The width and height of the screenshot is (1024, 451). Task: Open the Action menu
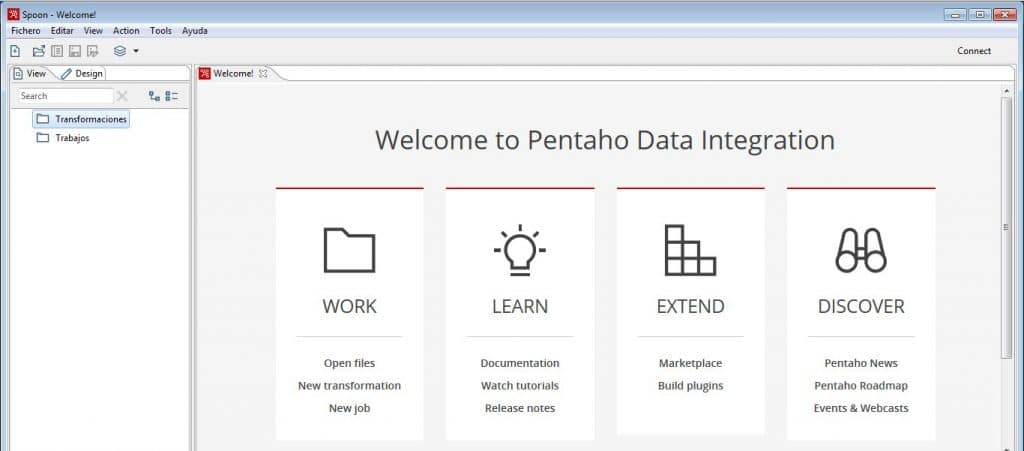tap(126, 31)
